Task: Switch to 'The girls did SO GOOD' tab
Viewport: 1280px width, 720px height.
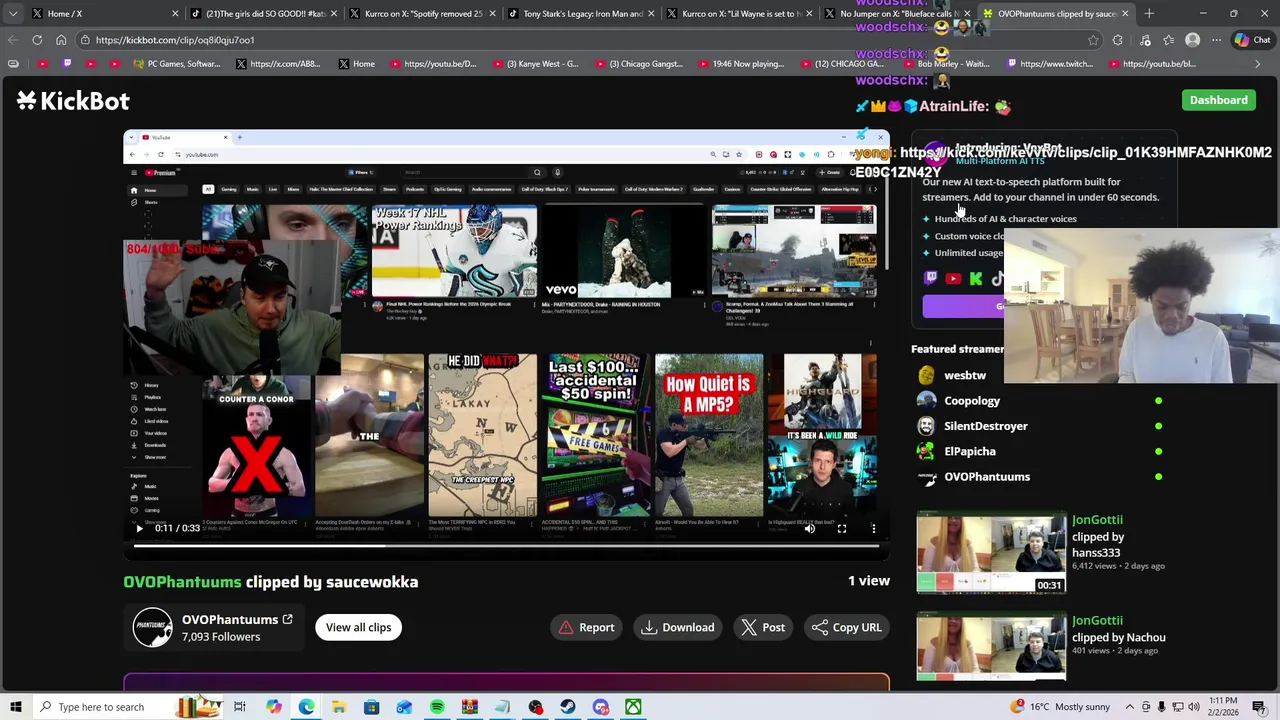Action: (265, 13)
